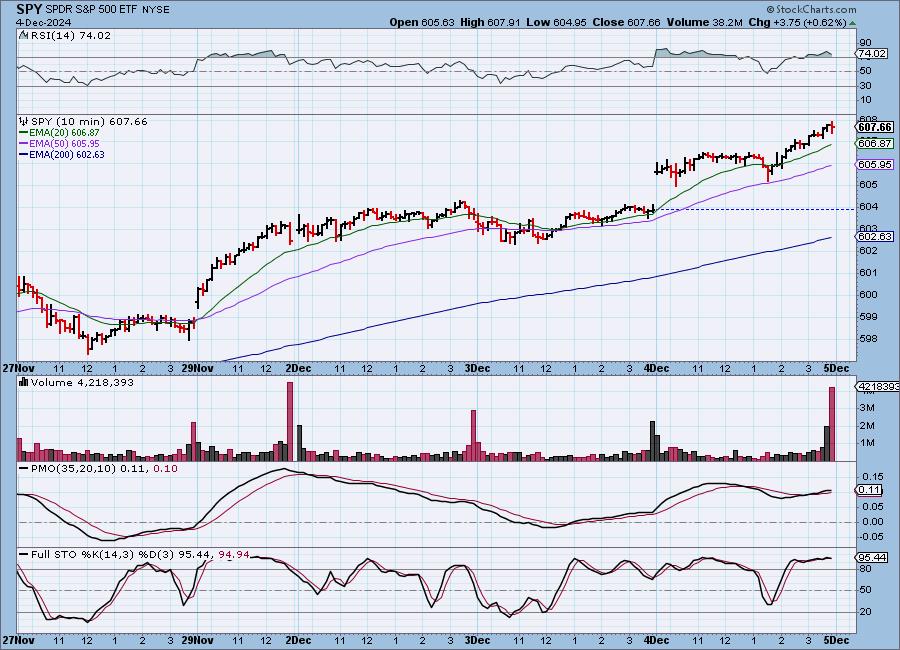
Task: Click the 605.95 EMA price tag
Action: coord(875,164)
